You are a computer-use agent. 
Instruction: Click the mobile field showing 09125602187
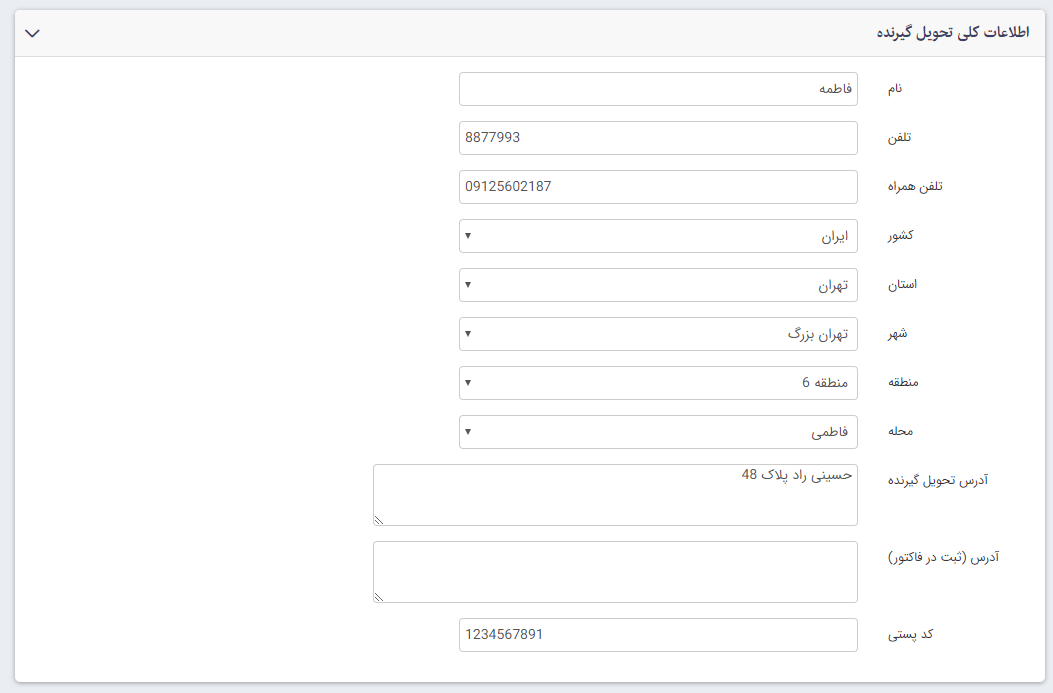click(658, 186)
